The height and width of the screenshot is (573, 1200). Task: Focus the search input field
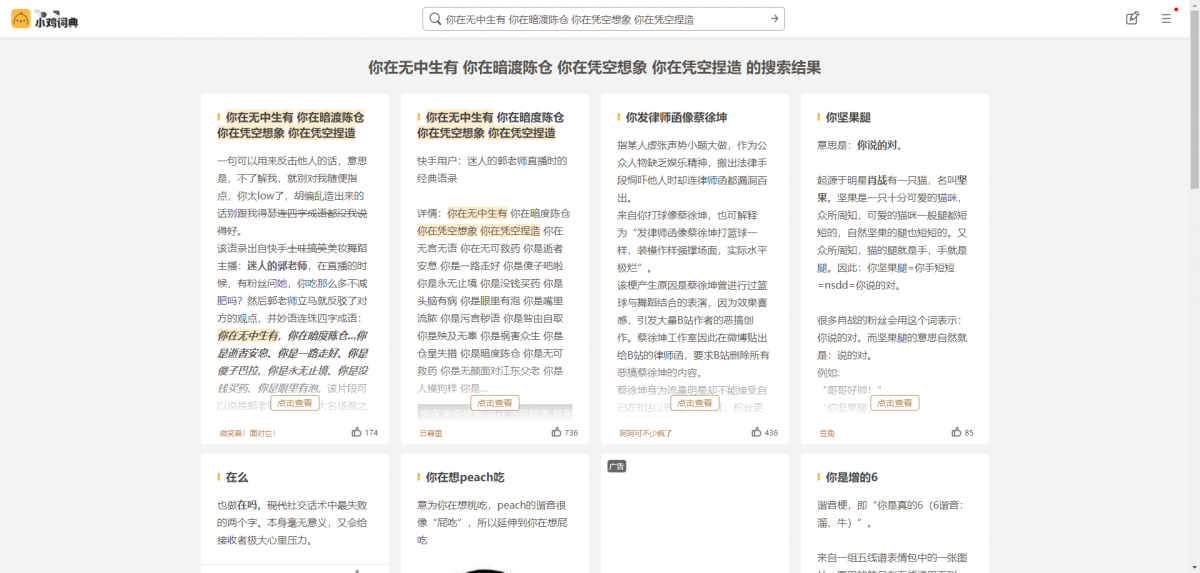(x=603, y=19)
